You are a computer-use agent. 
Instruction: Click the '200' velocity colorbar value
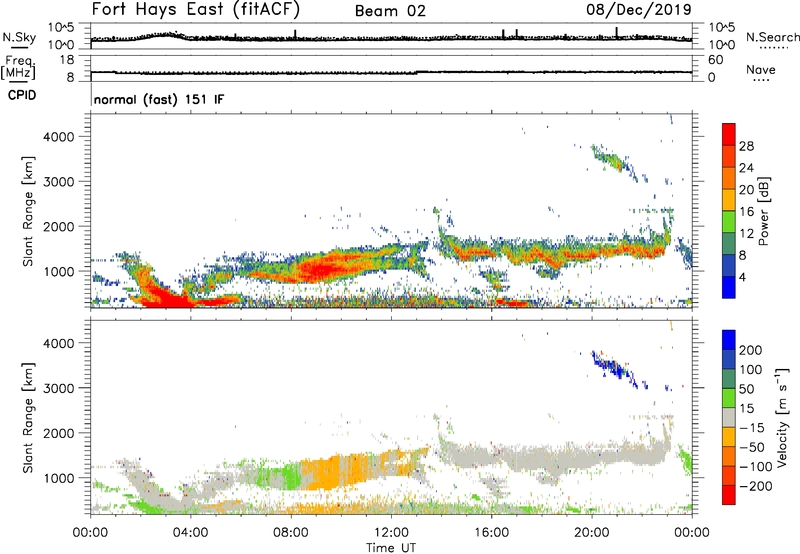click(751, 350)
